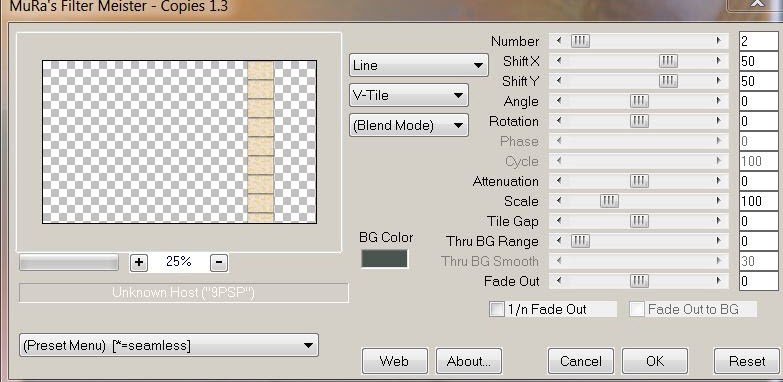Click the Tile Gap value field
The image size is (783, 382).
point(759,221)
